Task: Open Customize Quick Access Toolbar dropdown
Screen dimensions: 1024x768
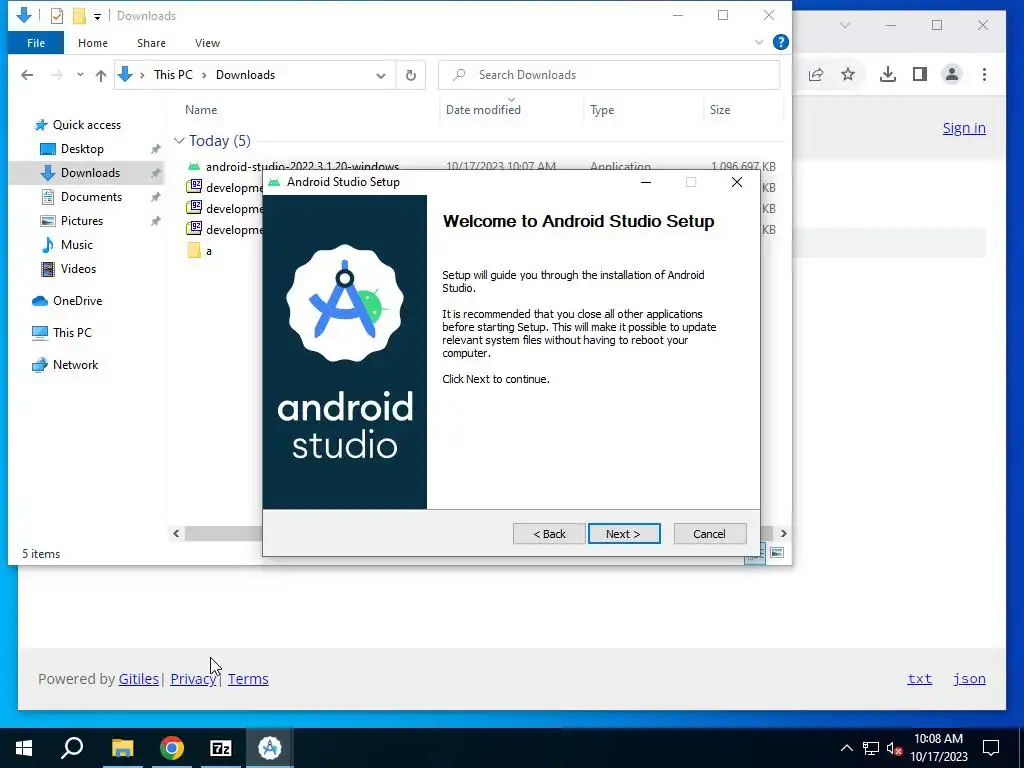Action: [97, 16]
